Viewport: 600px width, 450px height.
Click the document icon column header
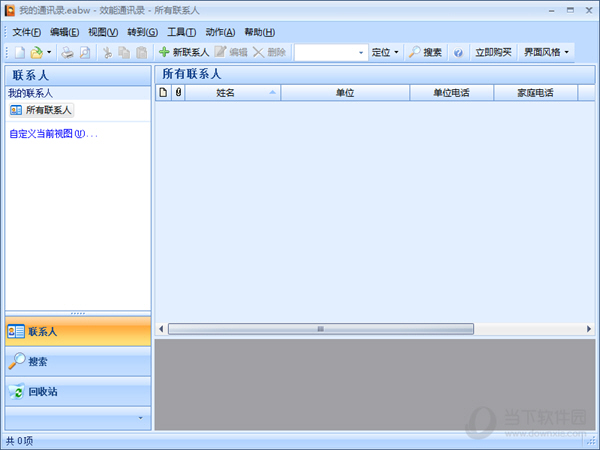[x=163, y=93]
